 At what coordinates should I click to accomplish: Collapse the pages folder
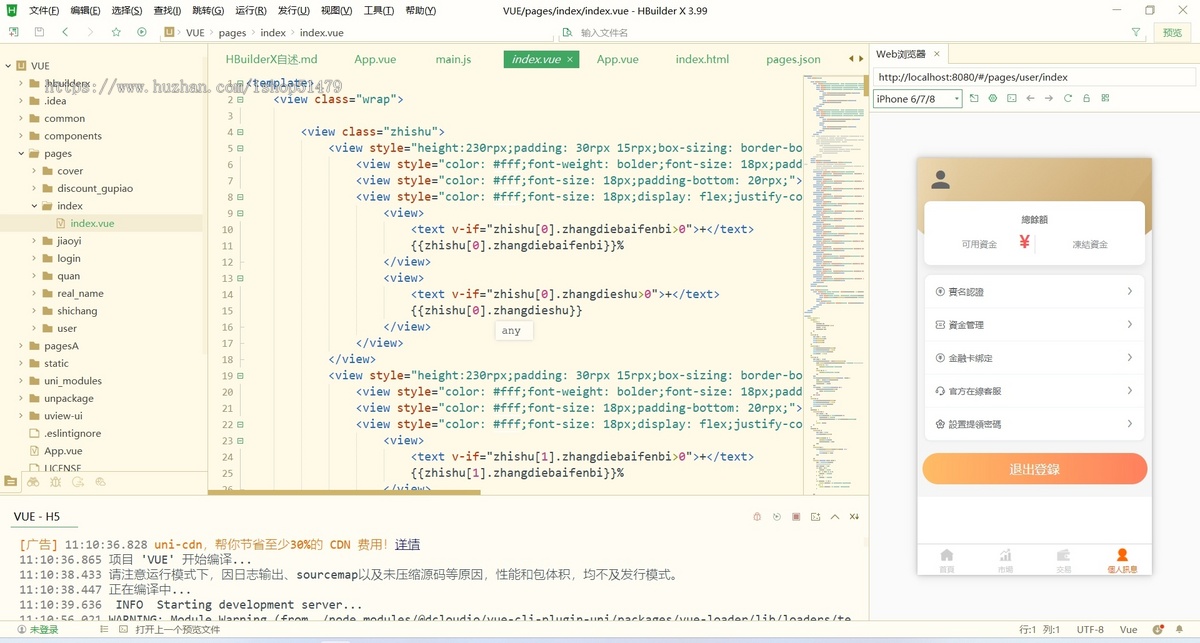(21, 153)
